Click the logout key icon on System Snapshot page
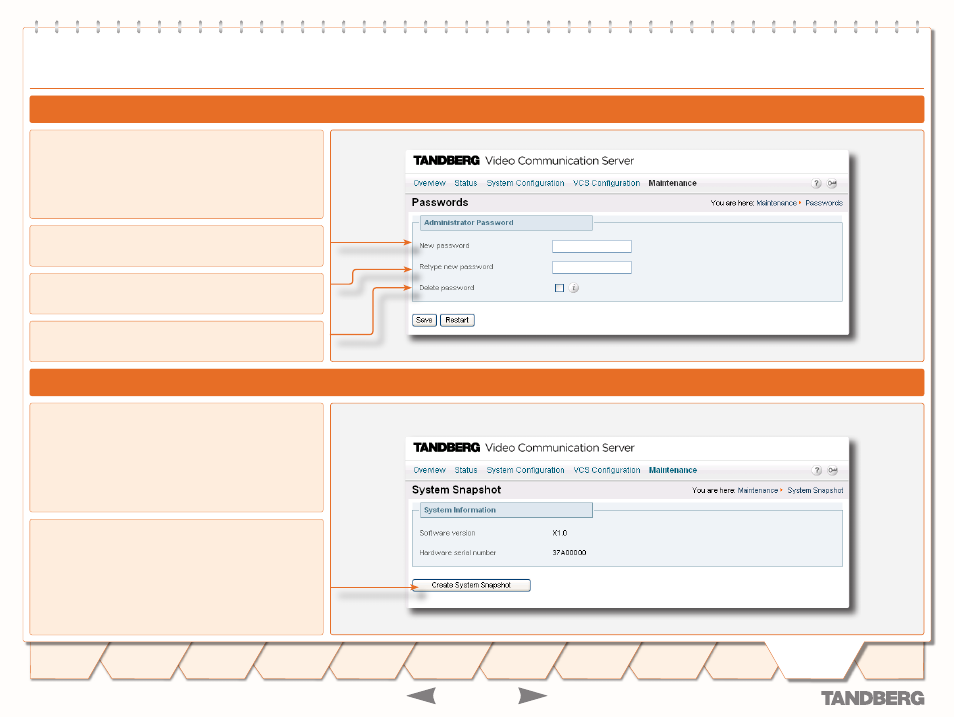The width and height of the screenshot is (954, 717). (832, 470)
